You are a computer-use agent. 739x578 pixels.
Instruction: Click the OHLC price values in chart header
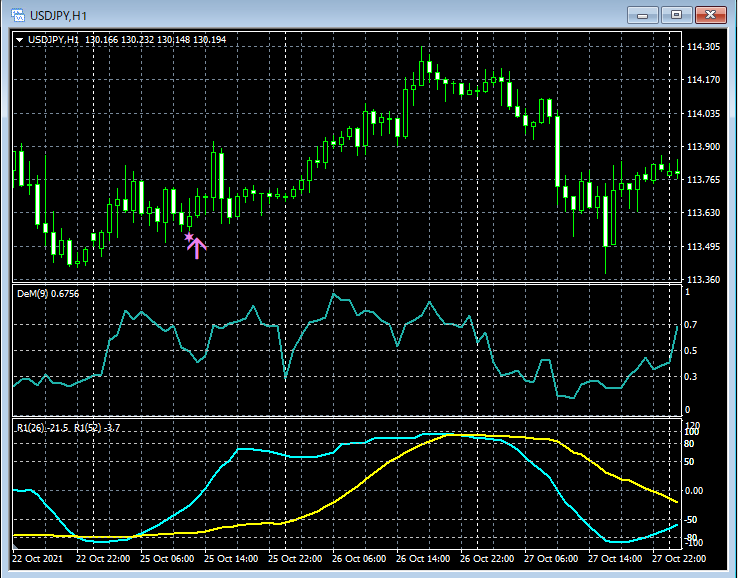point(155,39)
